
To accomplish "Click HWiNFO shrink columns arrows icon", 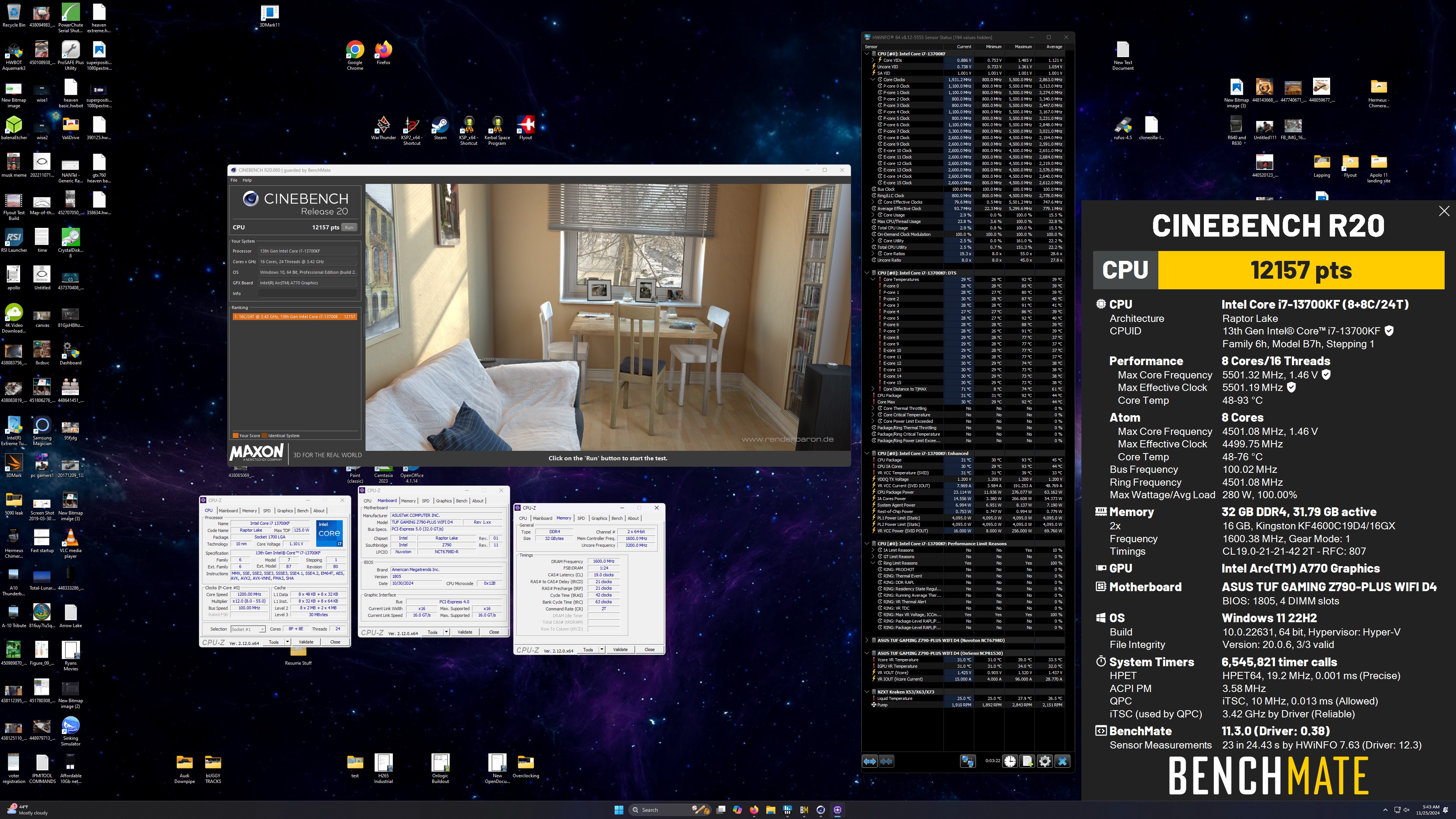I will coord(886,761).
